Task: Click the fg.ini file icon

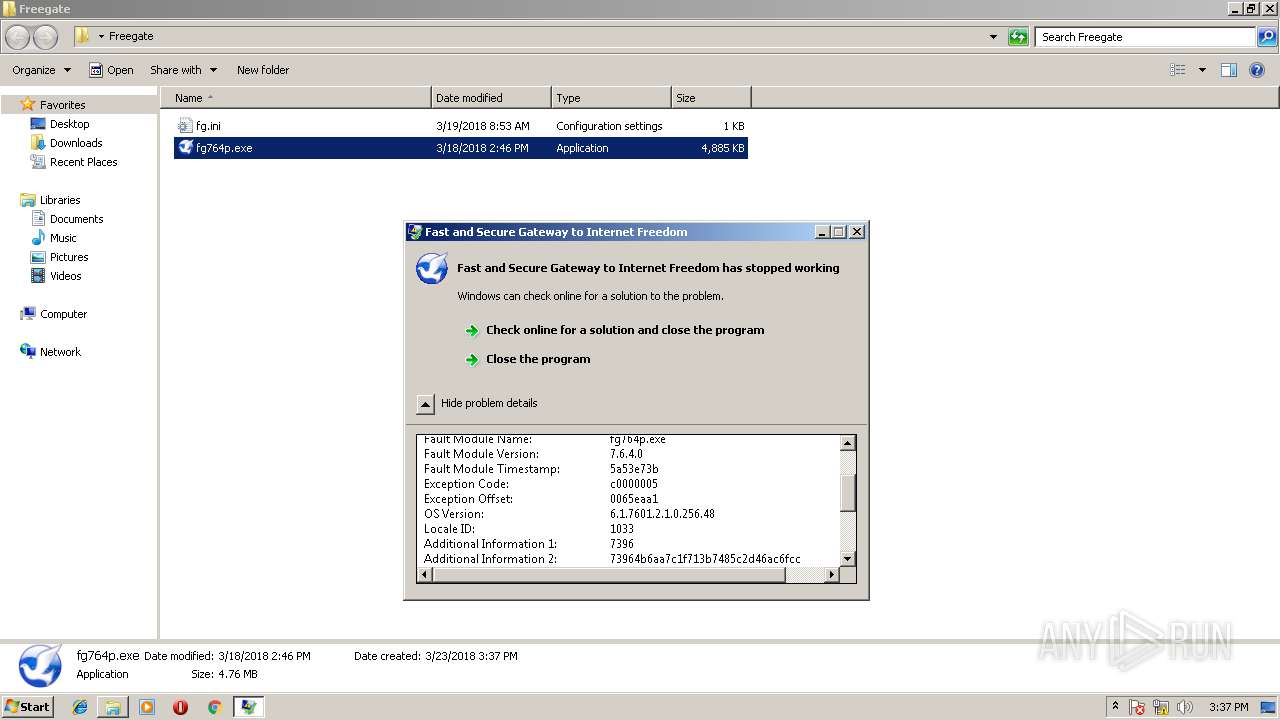Action: pyautogui.click(x=185, y=126)
